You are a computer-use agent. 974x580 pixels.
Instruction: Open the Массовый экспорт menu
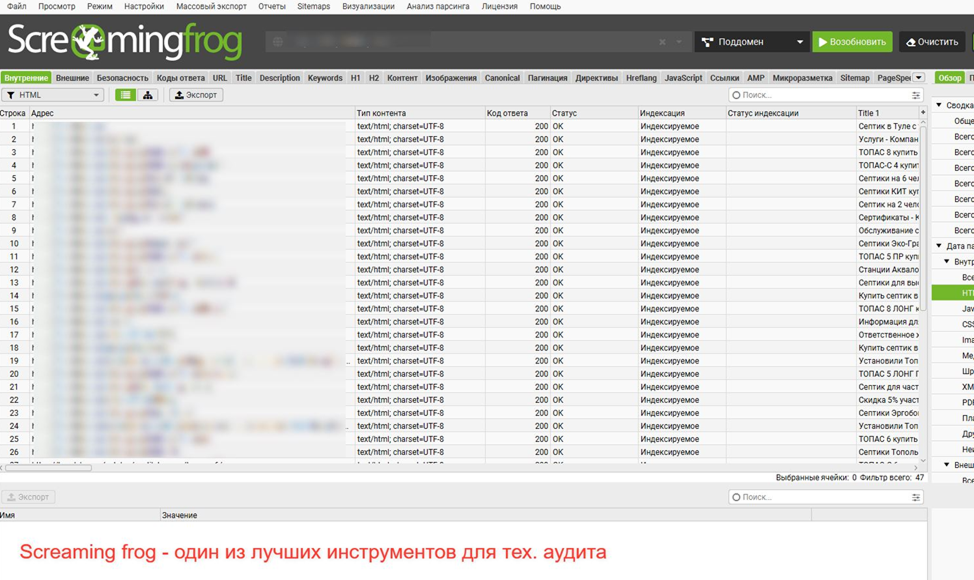[x=211, y=6]
